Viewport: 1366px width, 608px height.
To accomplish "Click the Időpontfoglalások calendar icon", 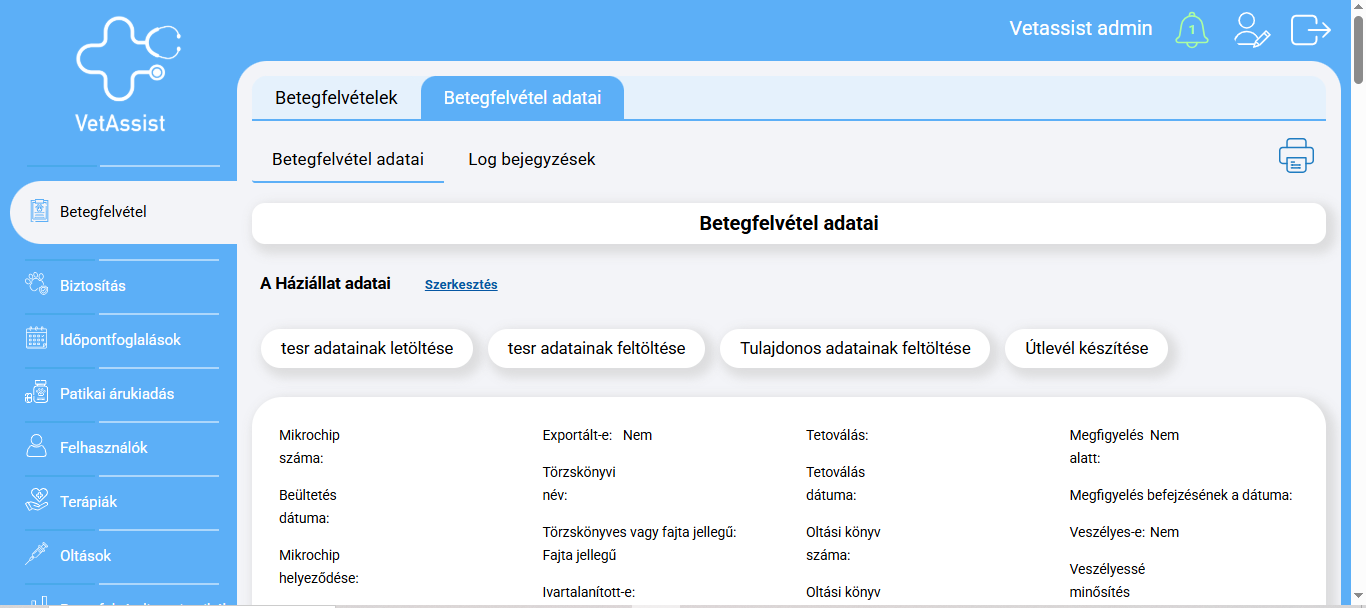I will (37, 339).
